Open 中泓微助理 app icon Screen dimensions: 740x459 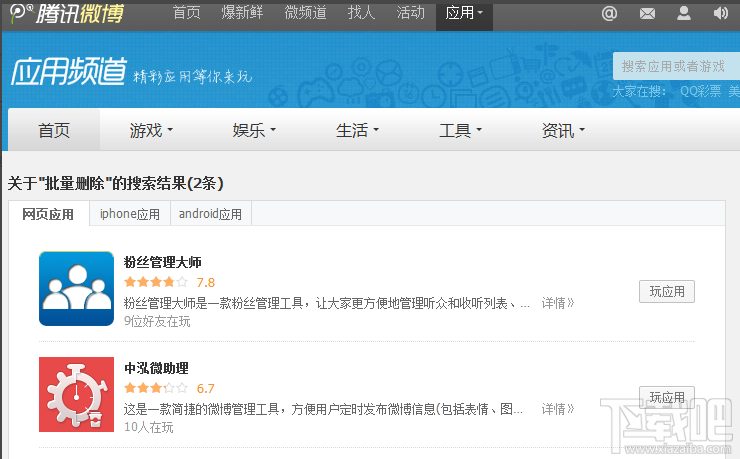click(76, 394)
